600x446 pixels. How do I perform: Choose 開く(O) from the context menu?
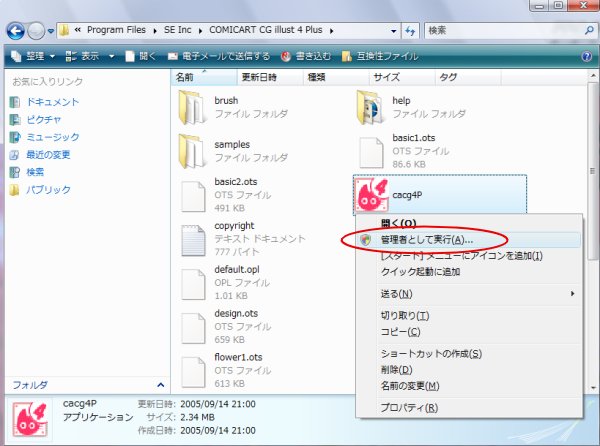click(x=469, y=223)
